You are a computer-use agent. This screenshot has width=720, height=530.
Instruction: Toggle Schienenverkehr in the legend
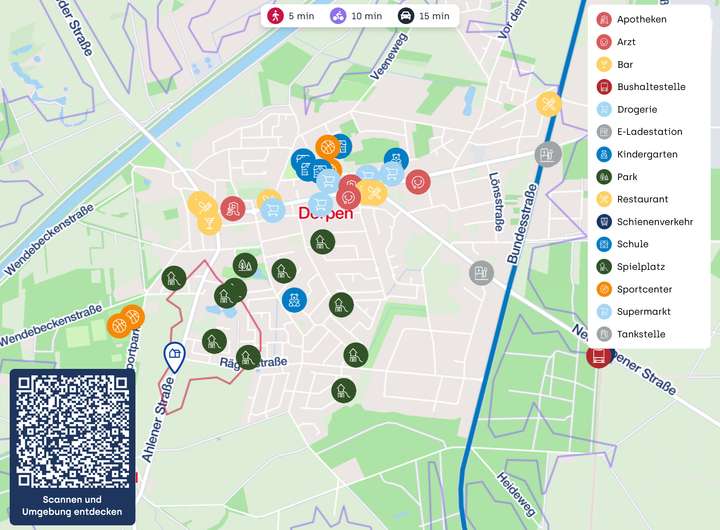tap(654, 221)
